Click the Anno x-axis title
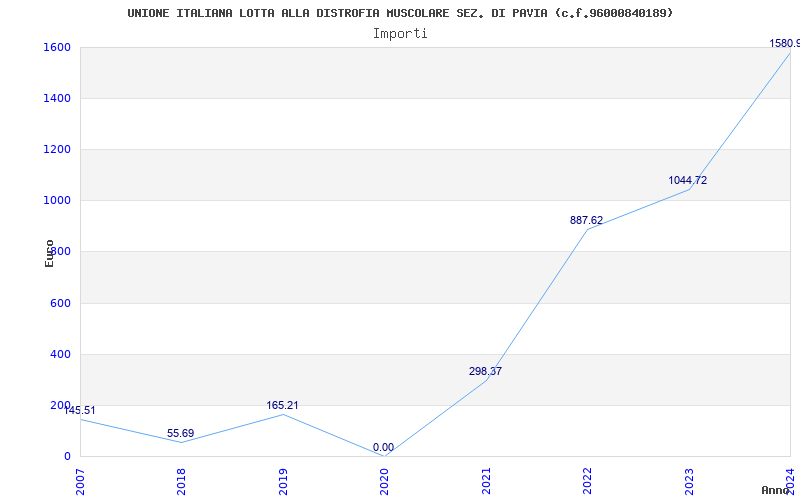 tap(776, 490)
